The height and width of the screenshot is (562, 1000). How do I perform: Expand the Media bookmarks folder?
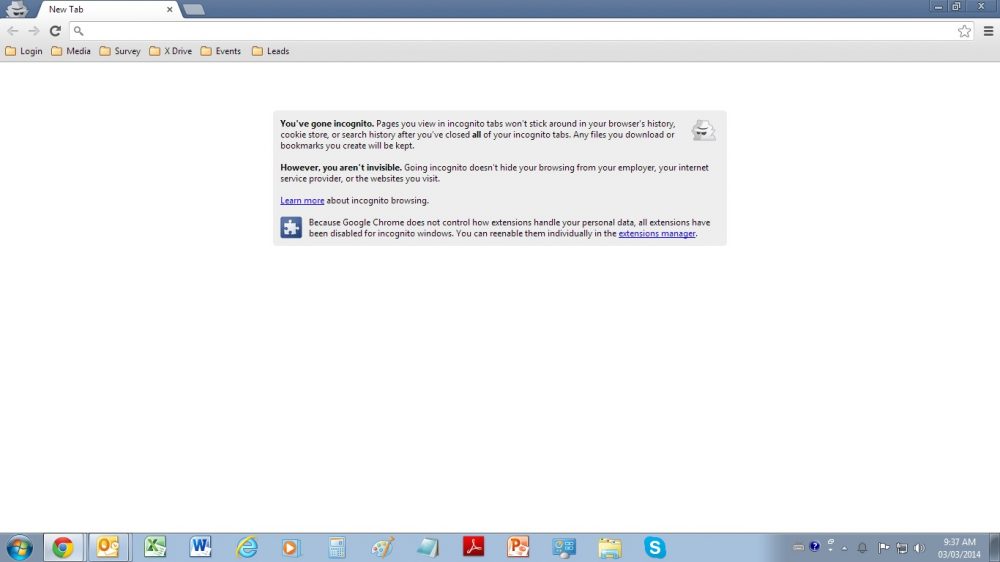point(71,51)
